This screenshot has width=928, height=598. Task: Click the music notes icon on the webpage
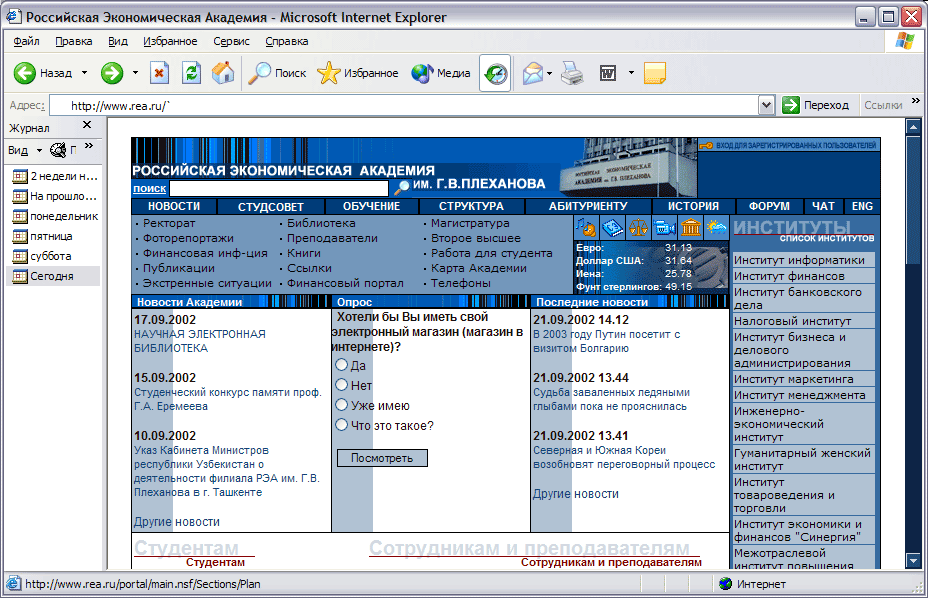[x=585, y=227]
